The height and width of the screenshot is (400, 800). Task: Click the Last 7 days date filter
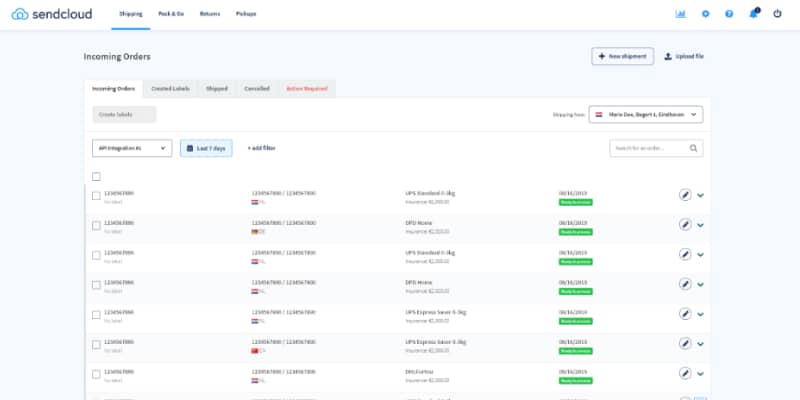click(x=206, y=148)
